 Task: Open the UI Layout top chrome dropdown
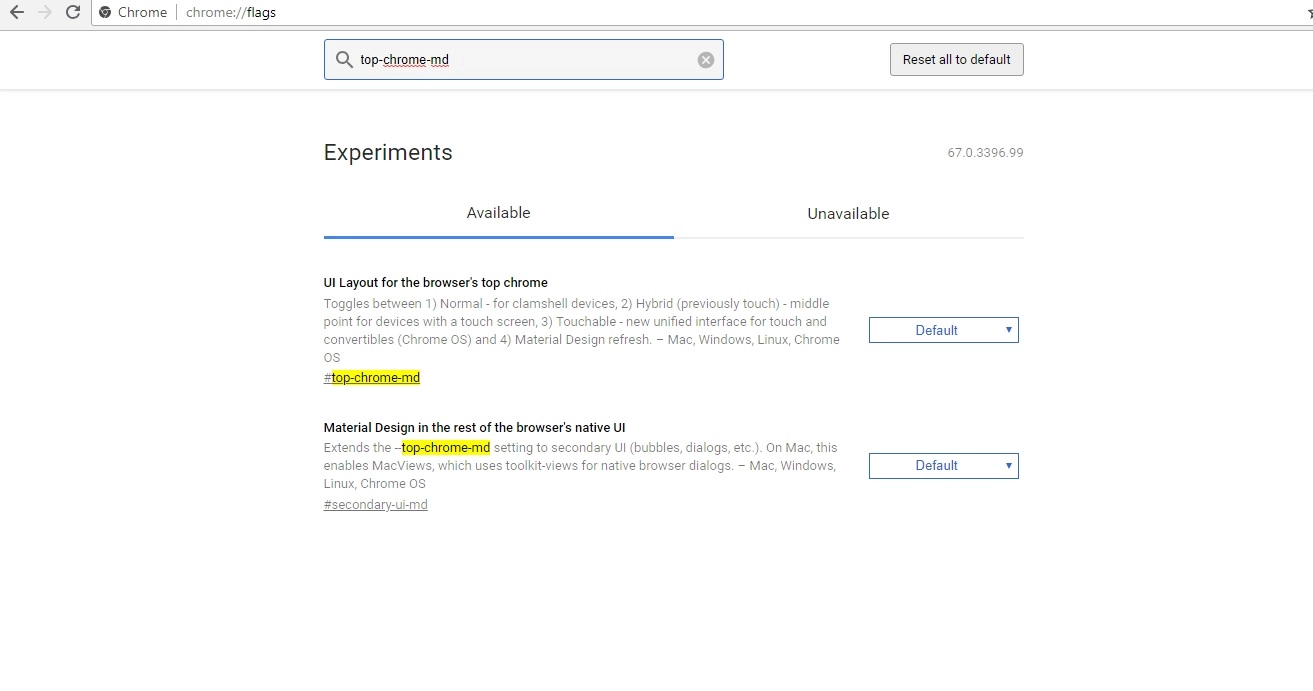(943, 330)
